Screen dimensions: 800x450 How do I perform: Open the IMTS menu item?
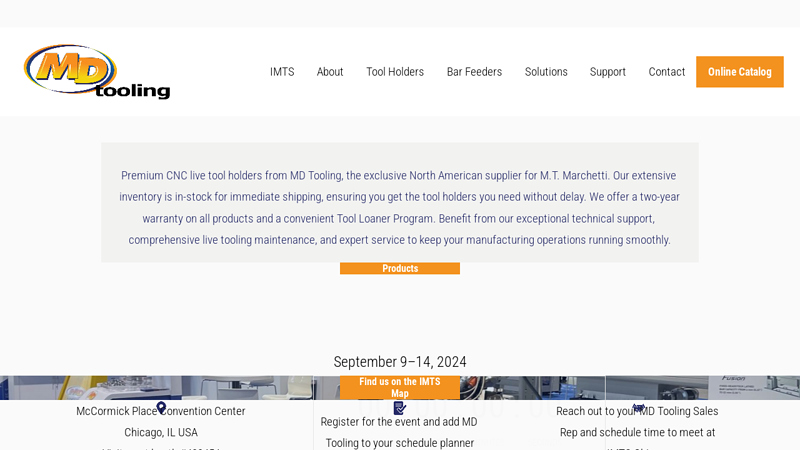coord(282,72)
